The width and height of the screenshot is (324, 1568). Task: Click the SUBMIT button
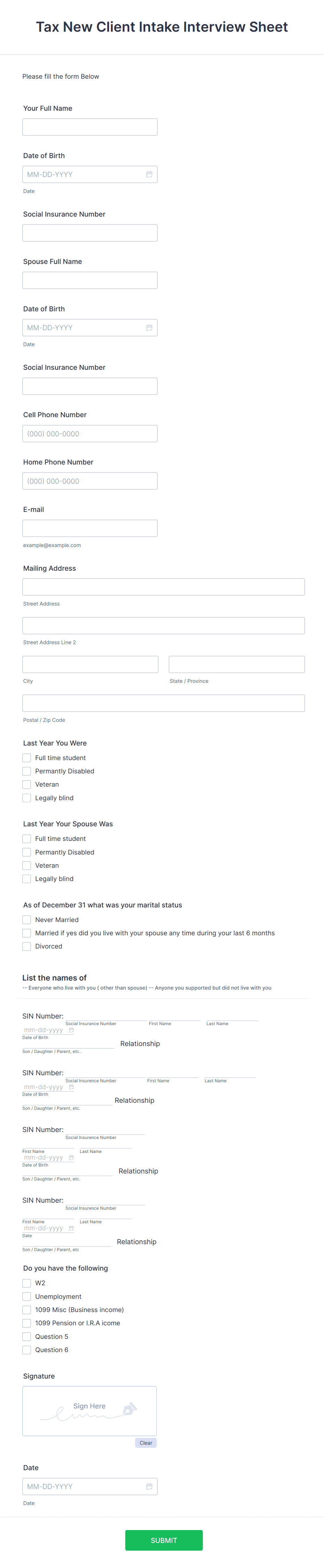(163, 1540)
